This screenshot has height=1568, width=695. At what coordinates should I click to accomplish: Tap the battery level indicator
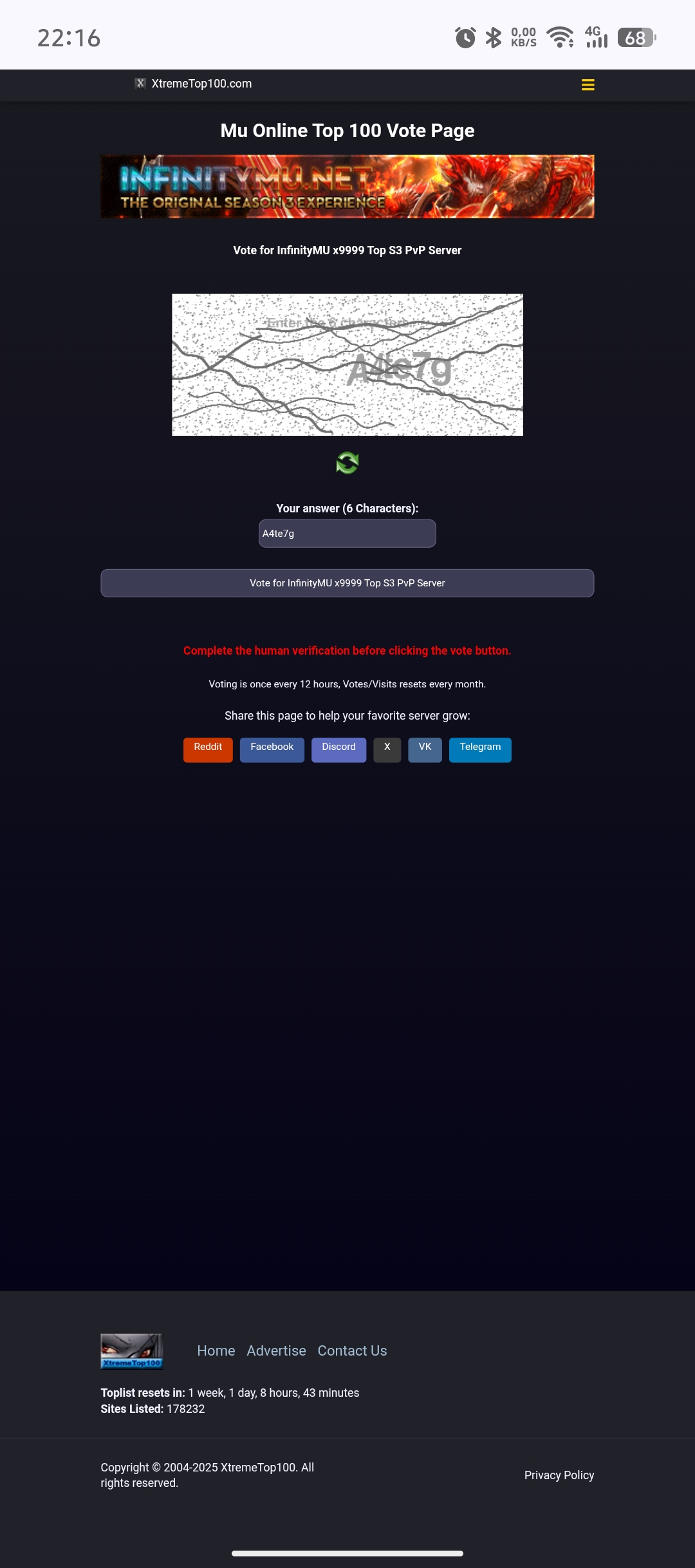coord(636,38)
